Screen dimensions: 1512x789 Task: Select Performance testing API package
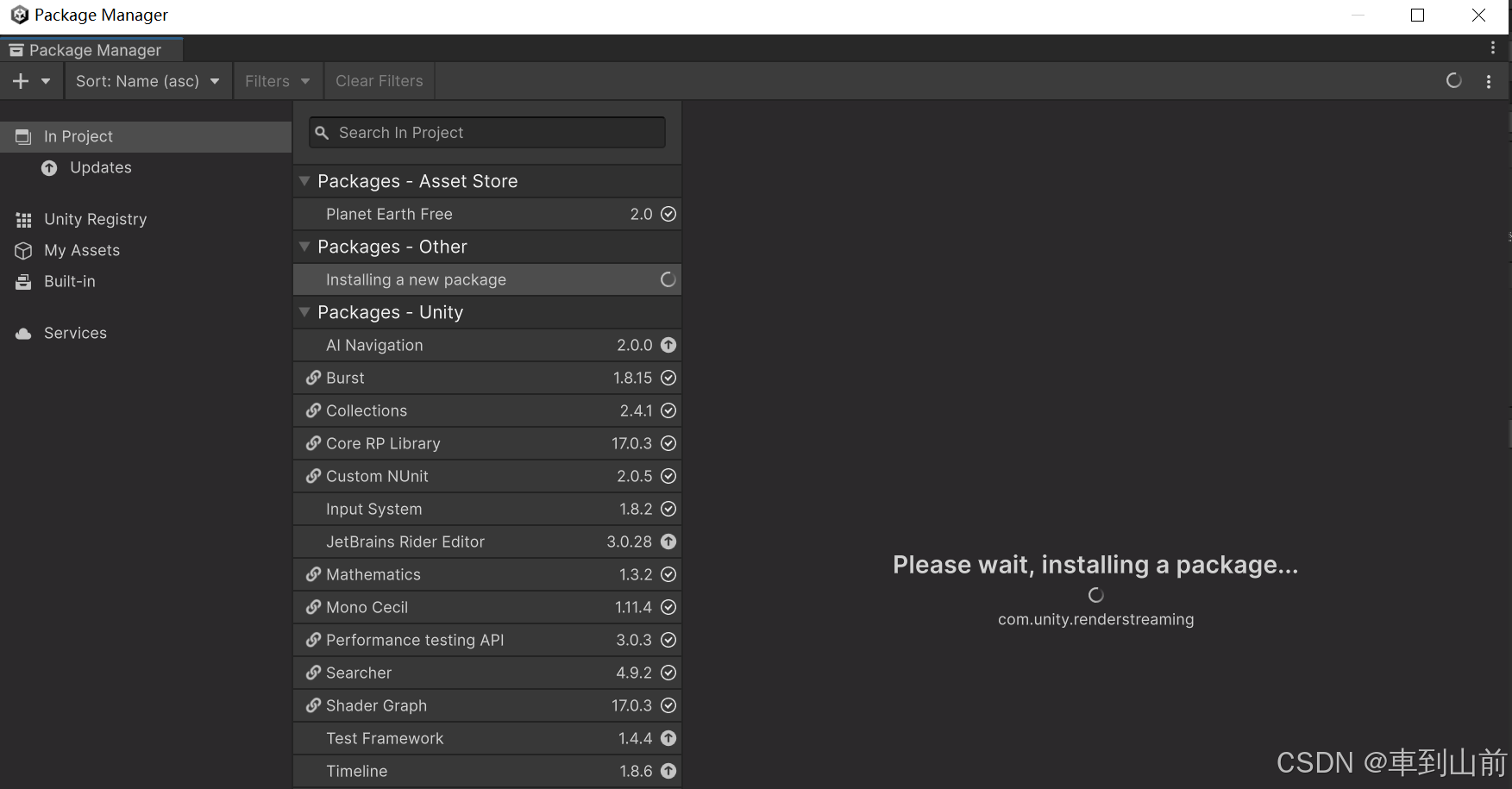pos(487,640)
